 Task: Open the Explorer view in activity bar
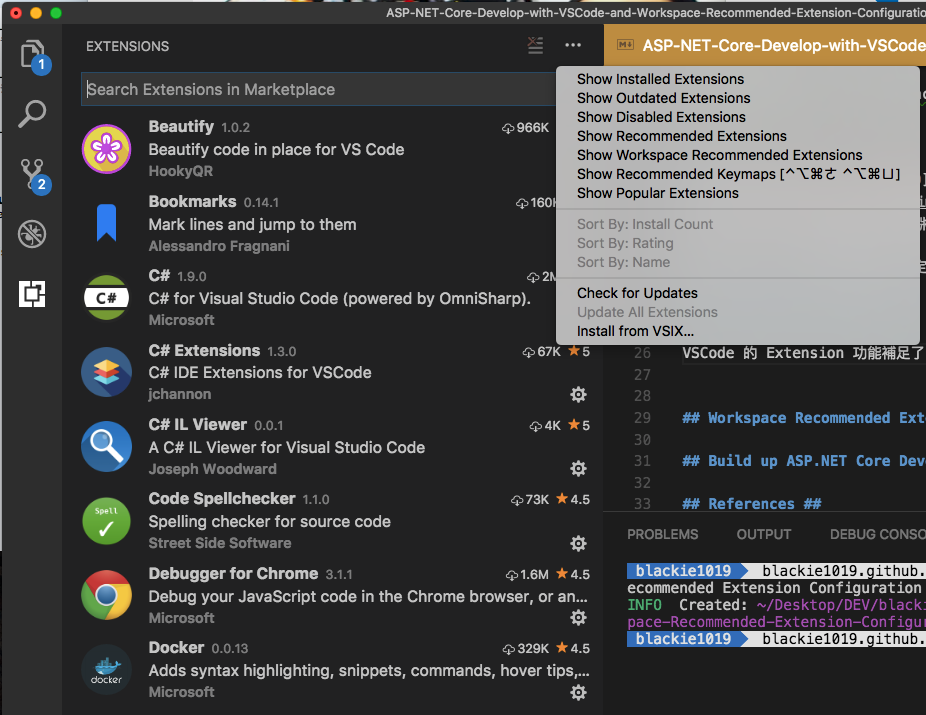[33, 54]
